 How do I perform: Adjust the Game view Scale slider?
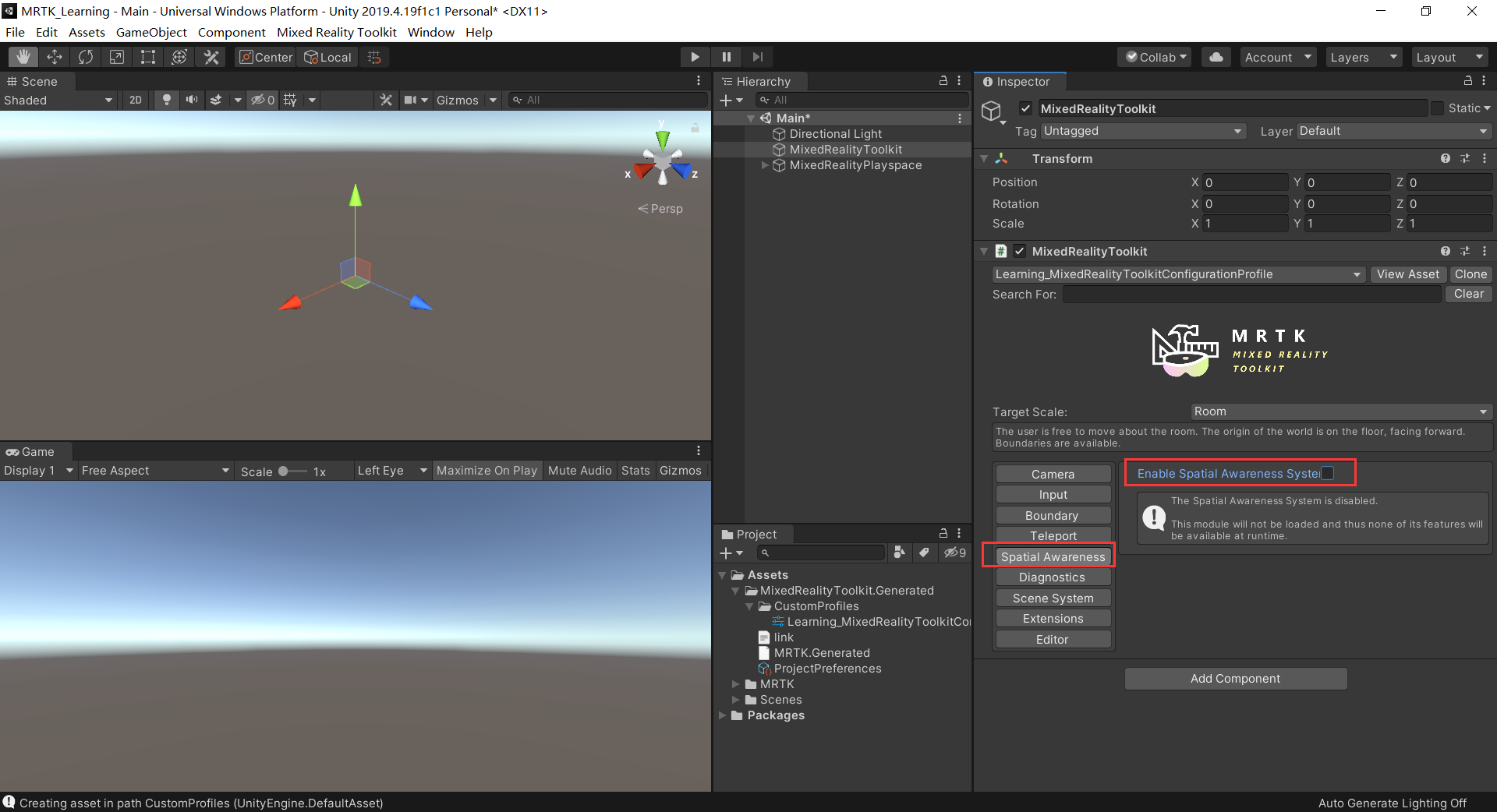[284, 471]
